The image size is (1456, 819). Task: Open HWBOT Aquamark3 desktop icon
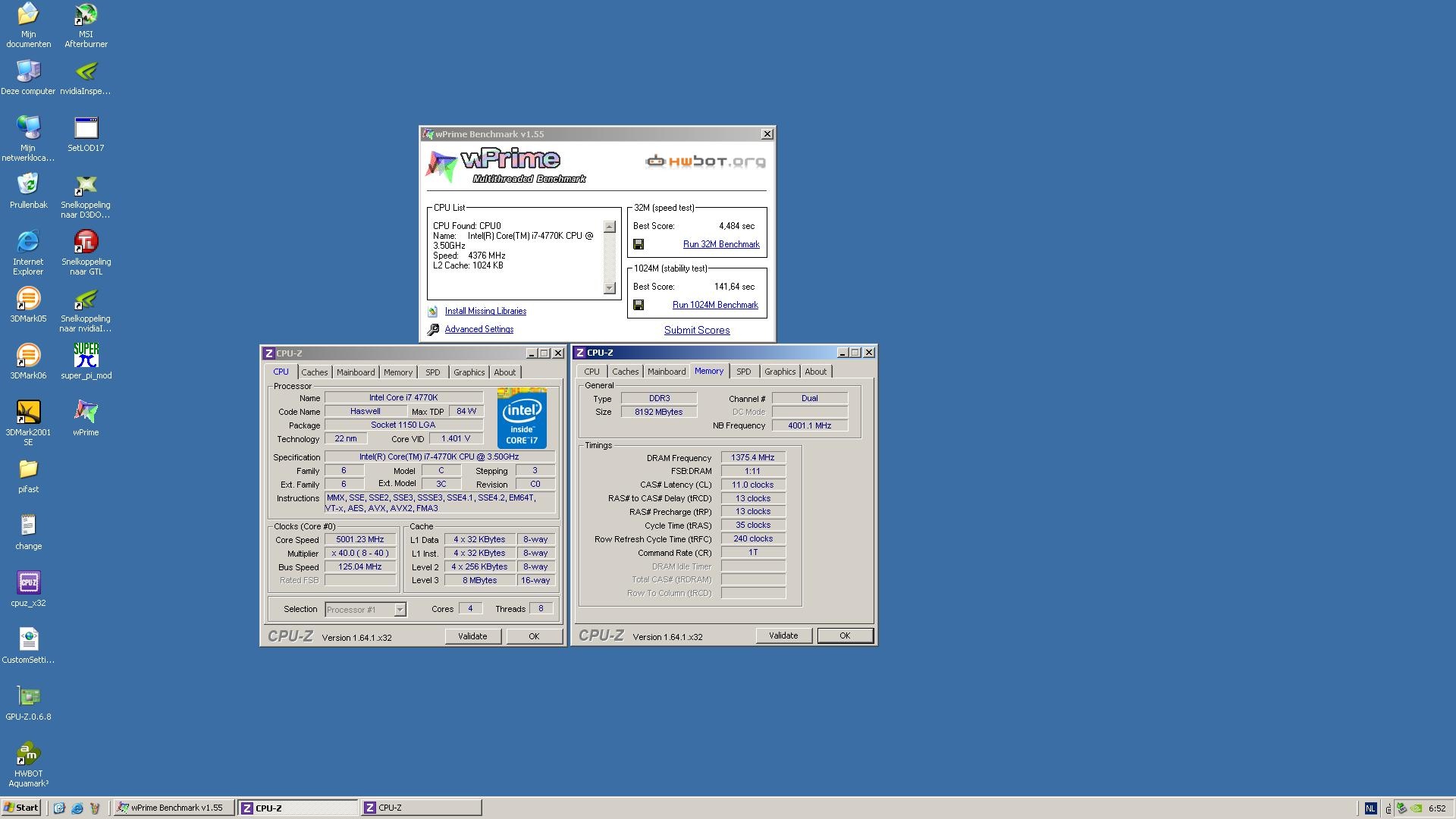tap(28, 754)
